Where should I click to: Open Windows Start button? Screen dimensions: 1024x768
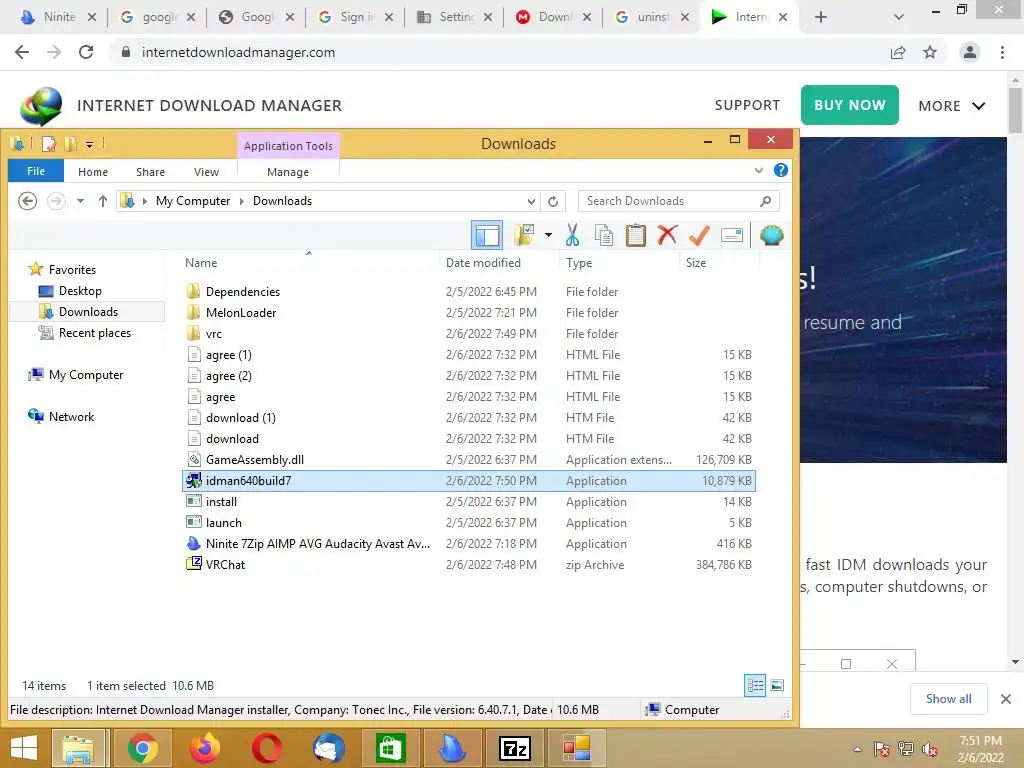click(x=24, y=748)
